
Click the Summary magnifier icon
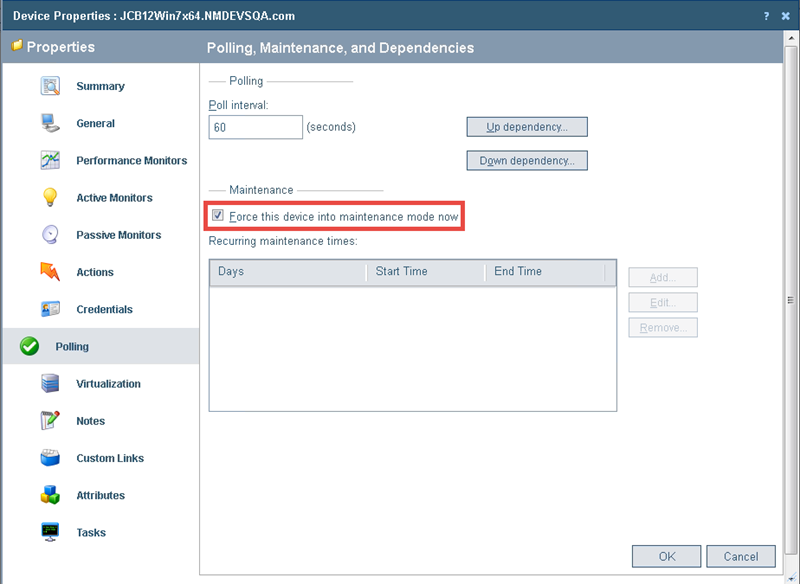pos(51,86)
